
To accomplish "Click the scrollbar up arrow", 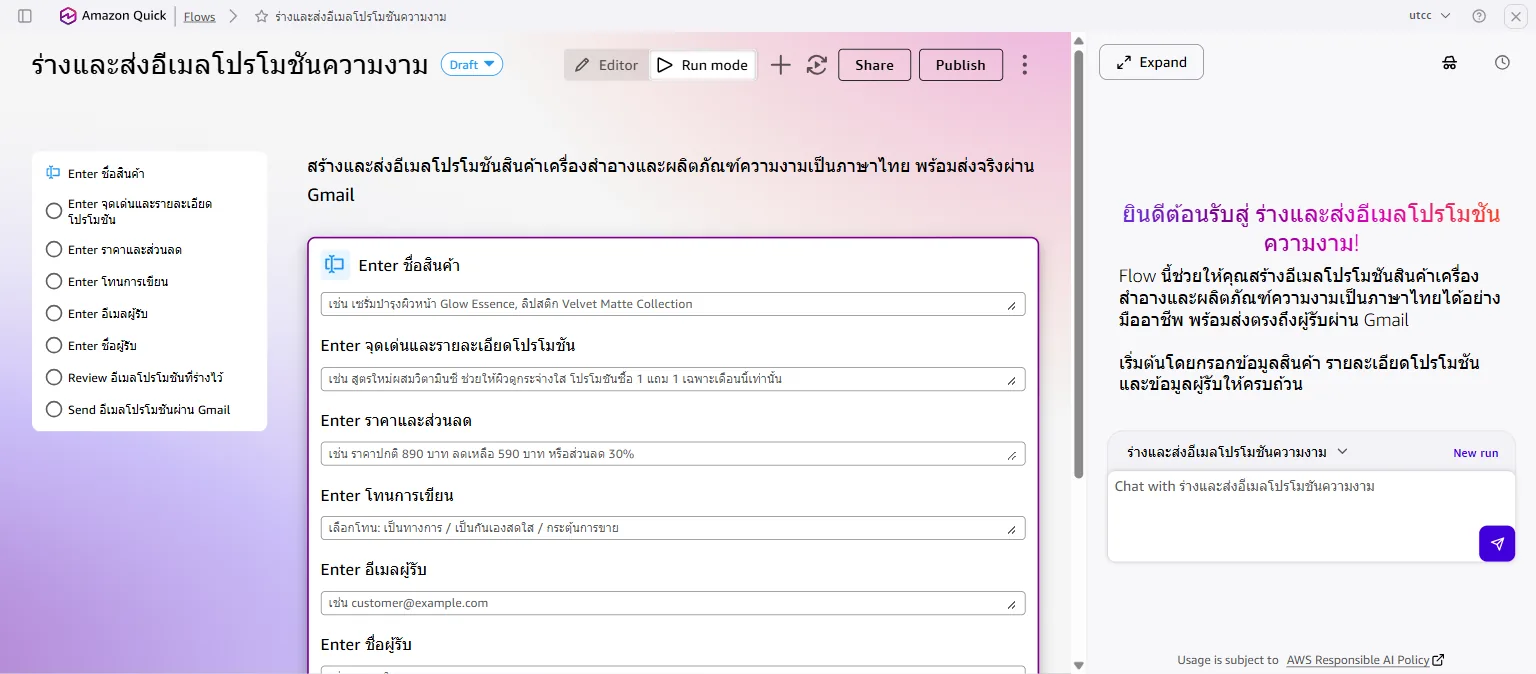I will pos(1078,40).
